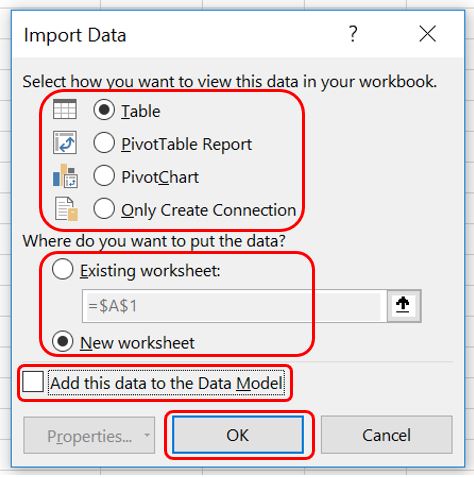Select the PivotChart radio button
474x478 pixels.
point(104,176)
